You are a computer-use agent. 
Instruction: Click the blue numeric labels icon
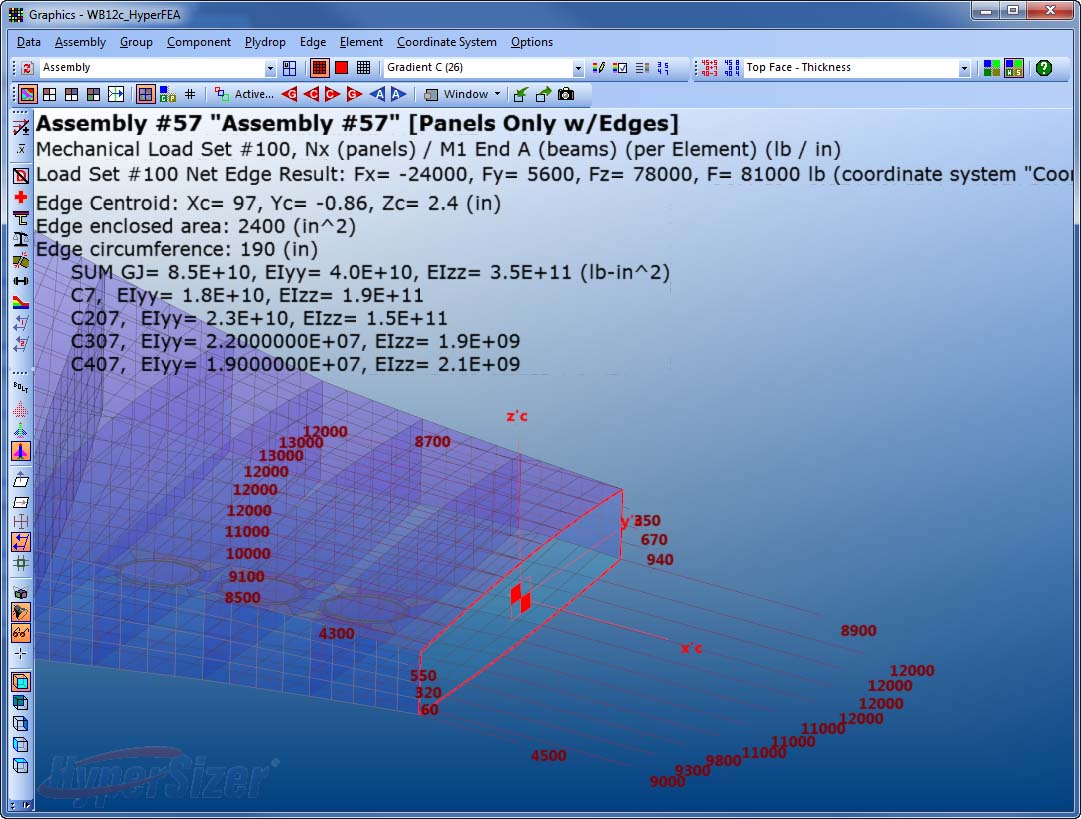click(731, 68)
